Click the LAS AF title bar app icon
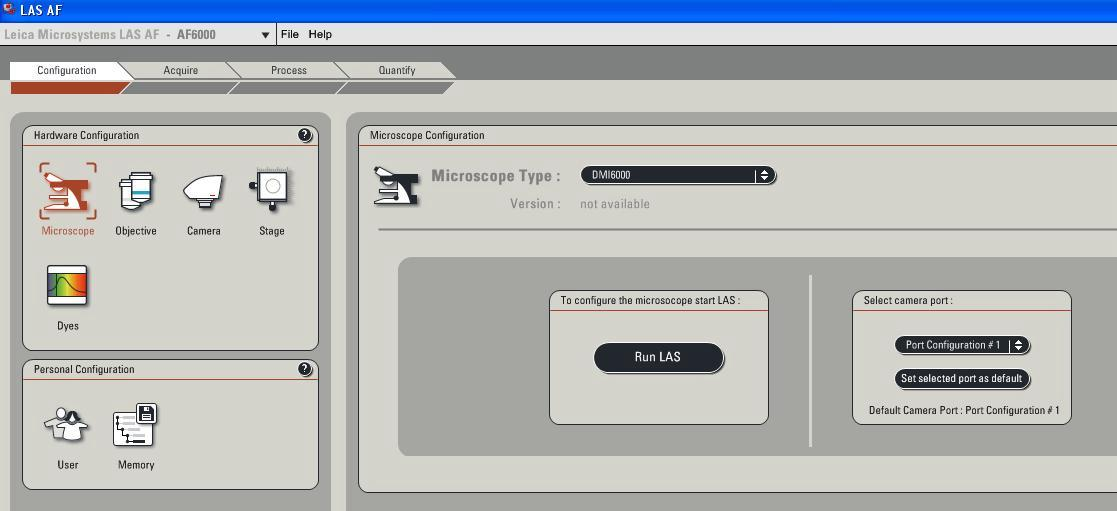 pos(9,10)
